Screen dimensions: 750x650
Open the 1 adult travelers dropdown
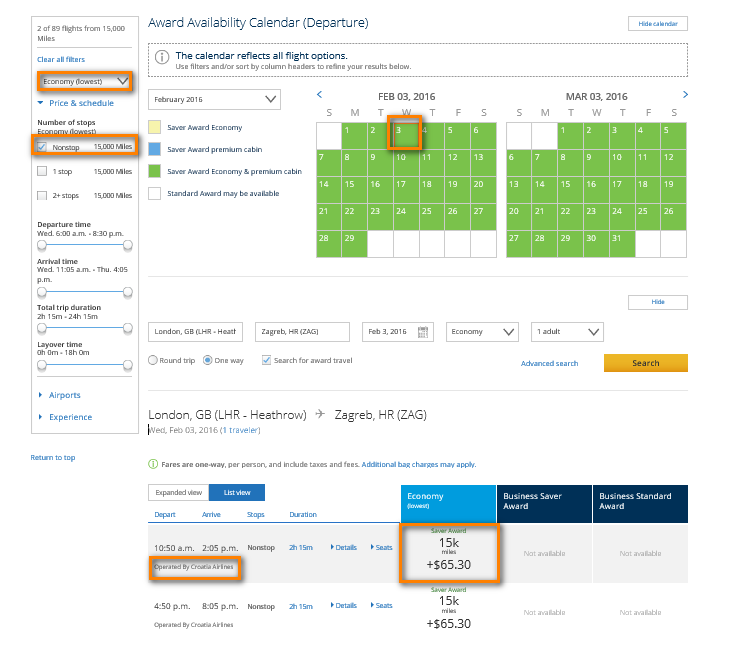[567, 332]
